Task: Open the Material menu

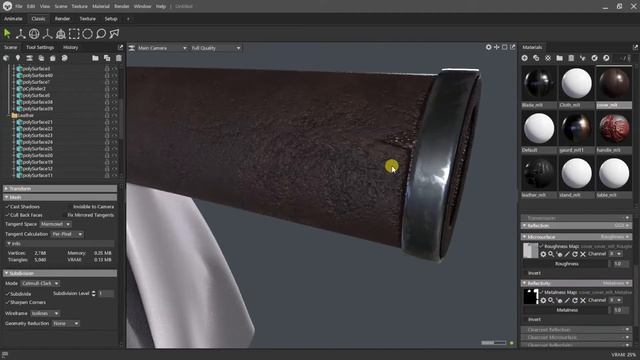Action: click(x=101, y=7)
